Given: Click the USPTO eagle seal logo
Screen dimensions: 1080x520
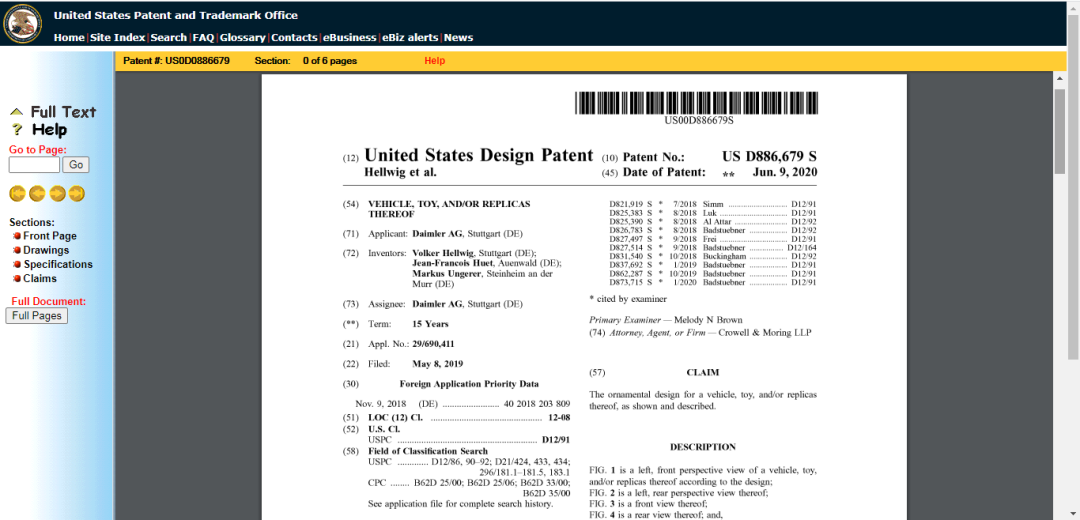Looking at the screenshot, I should pos(23,23).
